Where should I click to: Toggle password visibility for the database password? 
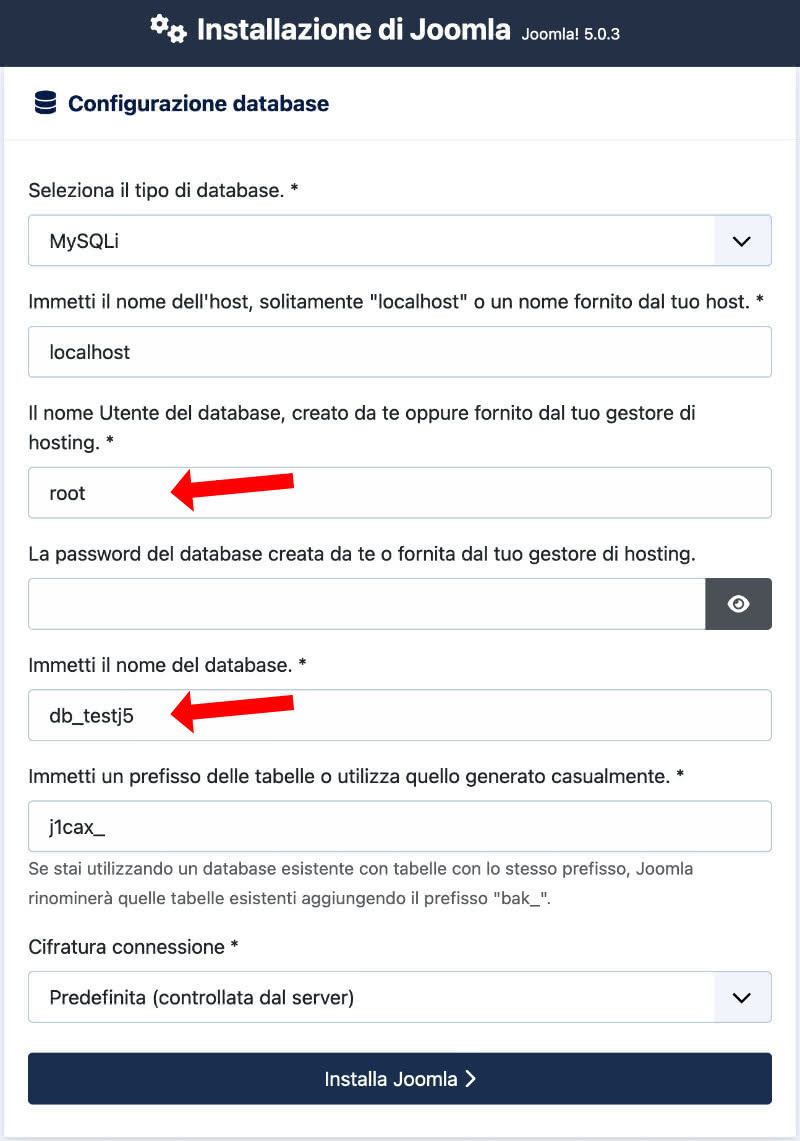(x=739, y=603)
